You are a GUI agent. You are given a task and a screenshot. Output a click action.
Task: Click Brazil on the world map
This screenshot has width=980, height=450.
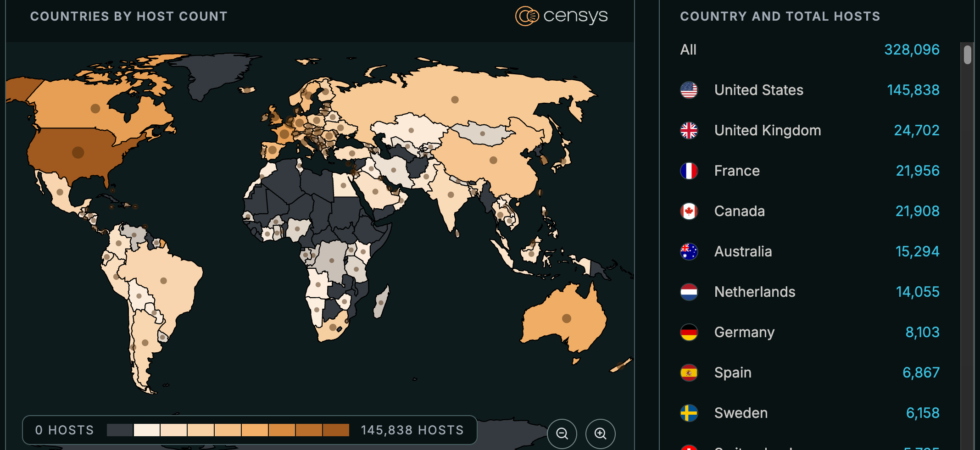(x=163, y=281)
